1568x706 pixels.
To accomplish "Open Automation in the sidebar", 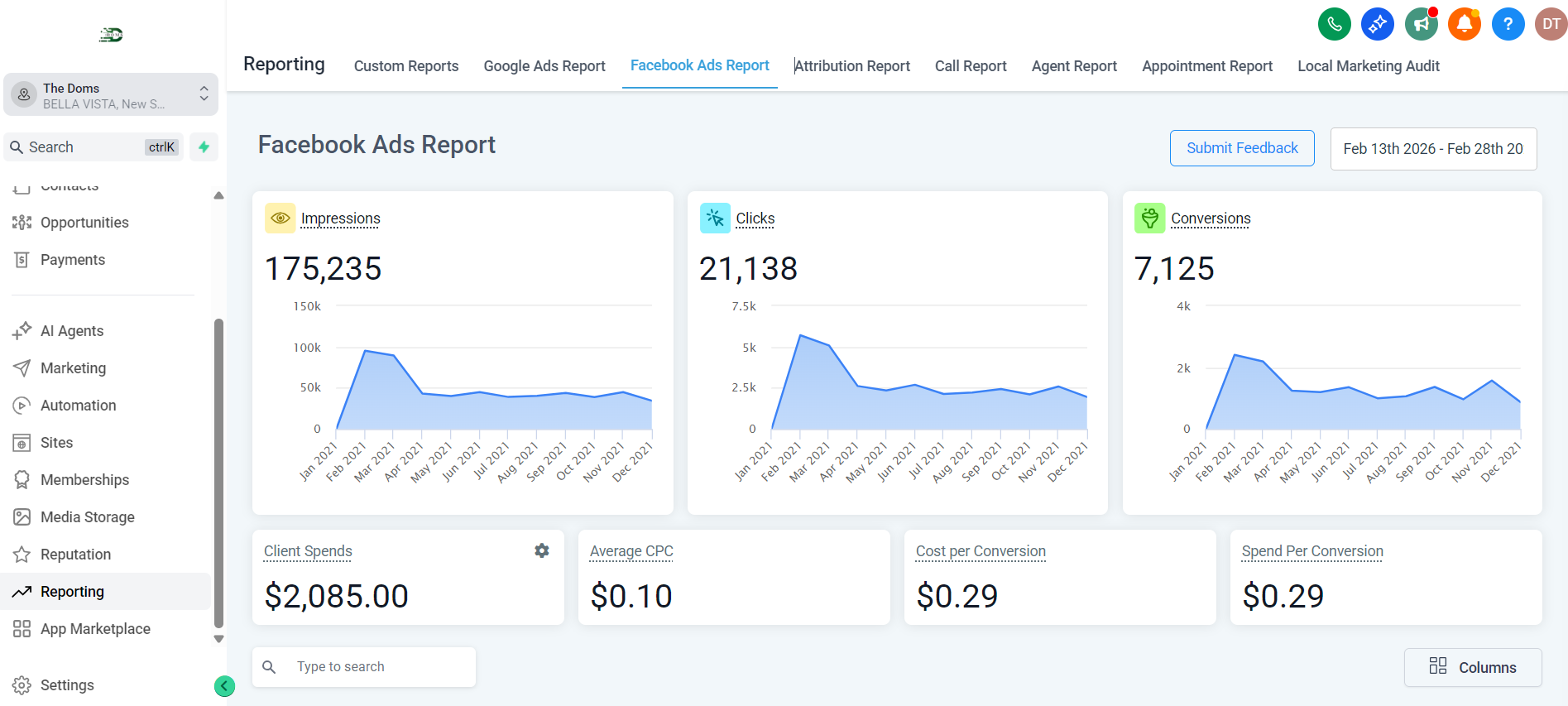I will click(x=78, y=406).
